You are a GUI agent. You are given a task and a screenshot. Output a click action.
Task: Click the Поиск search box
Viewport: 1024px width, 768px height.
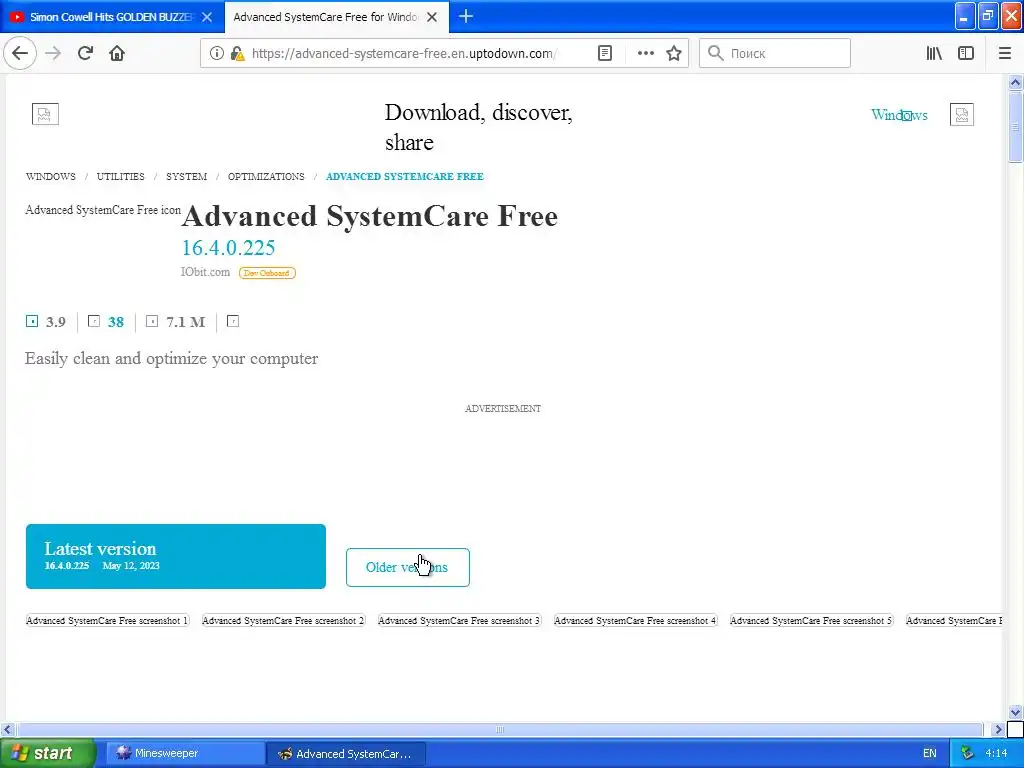coord(775,53)
